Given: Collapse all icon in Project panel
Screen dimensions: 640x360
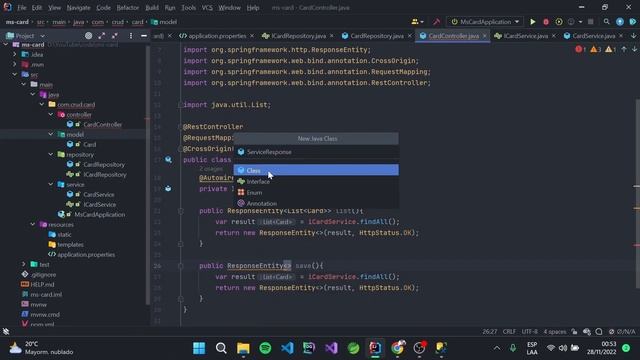Looking at the screenshot, I should click(x=115, y=36).
